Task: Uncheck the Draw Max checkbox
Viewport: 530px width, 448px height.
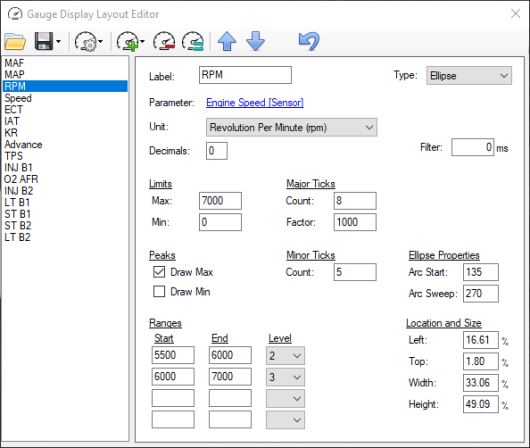Action: click(159, 272)
